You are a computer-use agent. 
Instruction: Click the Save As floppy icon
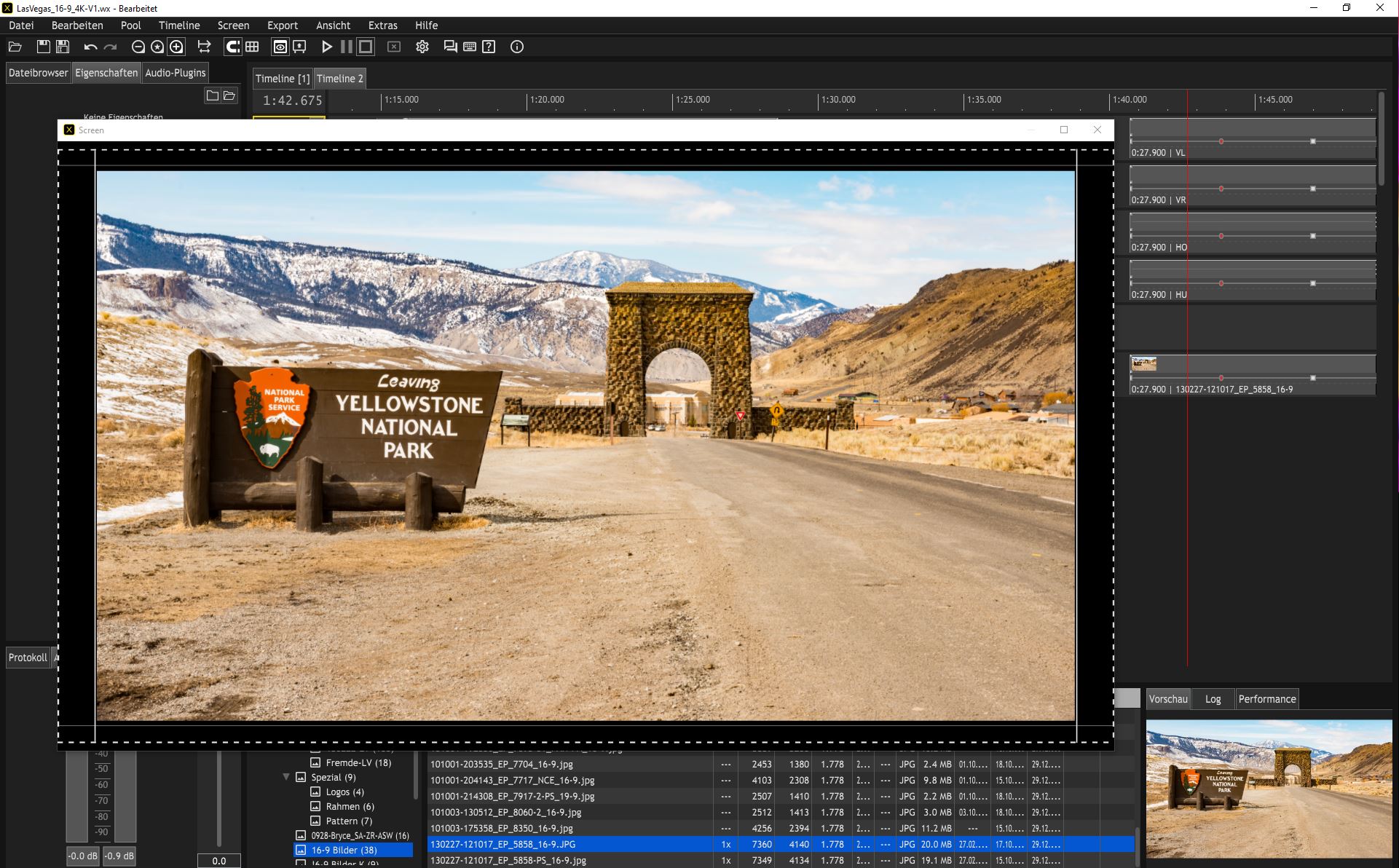point(63,47)
